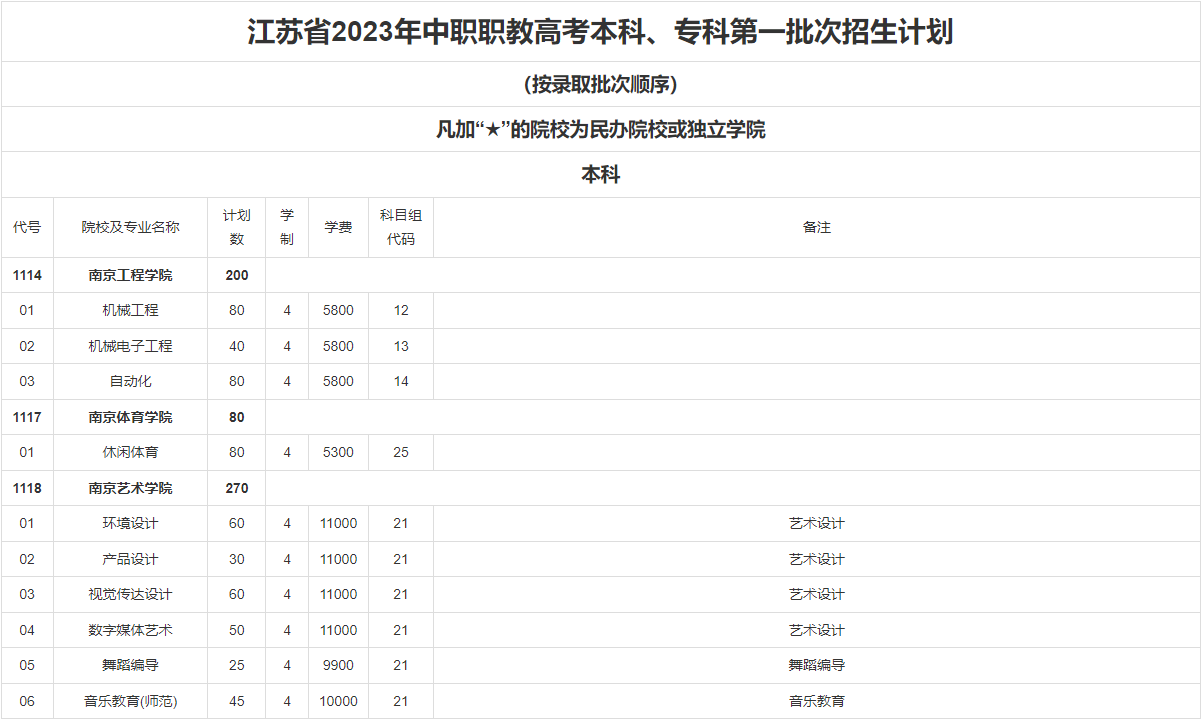Click plan number 30 in 产品设计 row

coord(236,559)
